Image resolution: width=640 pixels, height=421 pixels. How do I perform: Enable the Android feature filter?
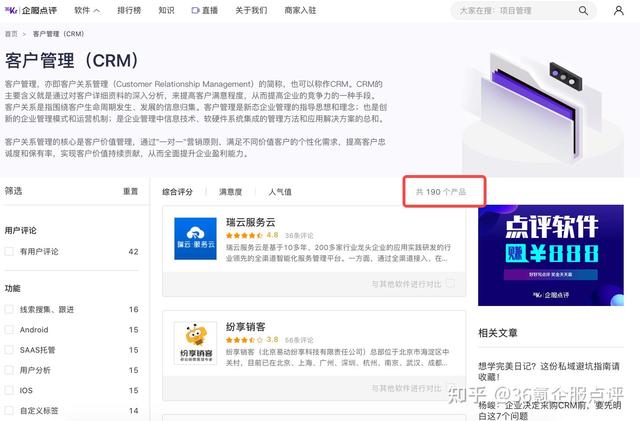point(9,330)
